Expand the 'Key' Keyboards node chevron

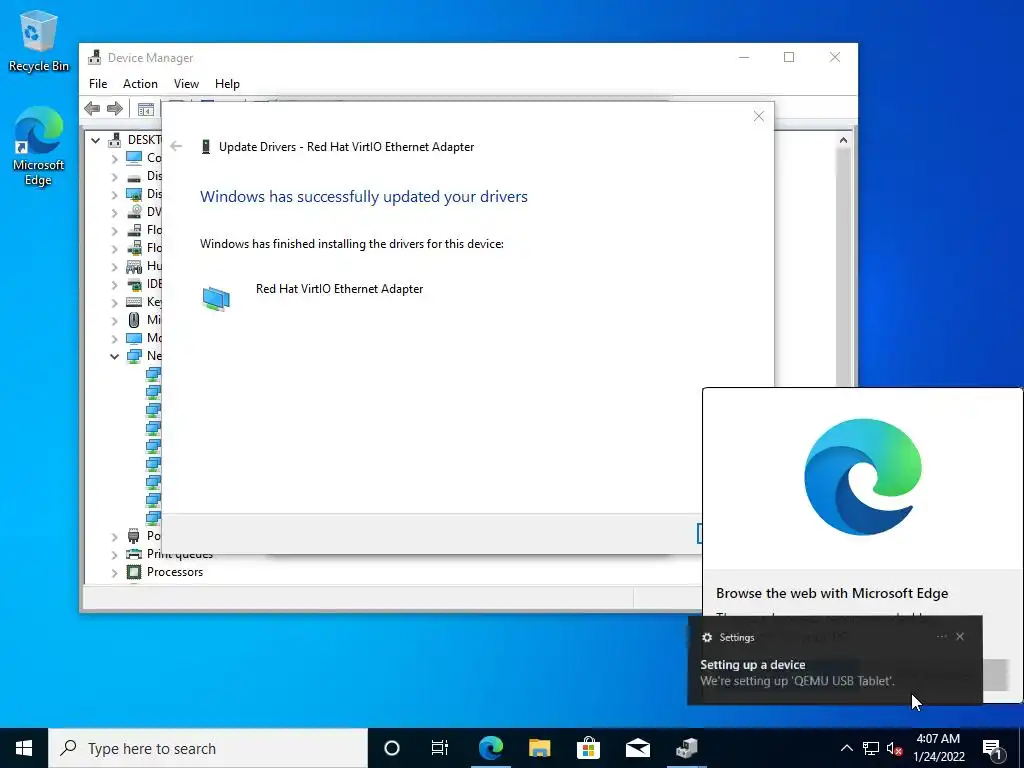[x=114, y=302]
